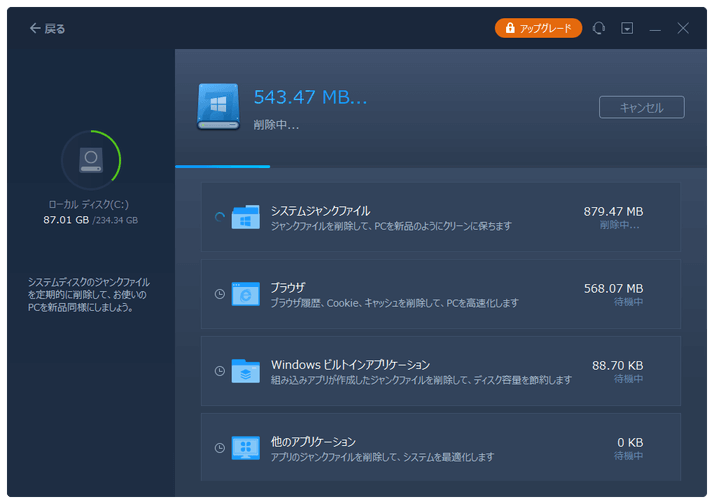Click the local disk usage ring icon
714x504 pixels.
point(91,159)
